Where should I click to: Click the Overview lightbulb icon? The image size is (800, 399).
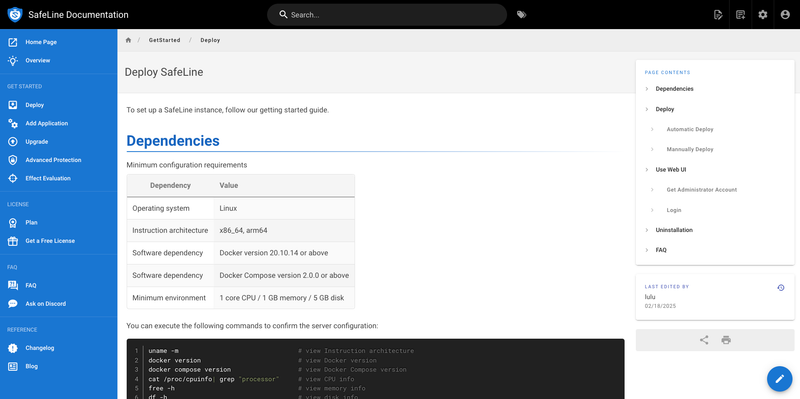coord(13,61)
